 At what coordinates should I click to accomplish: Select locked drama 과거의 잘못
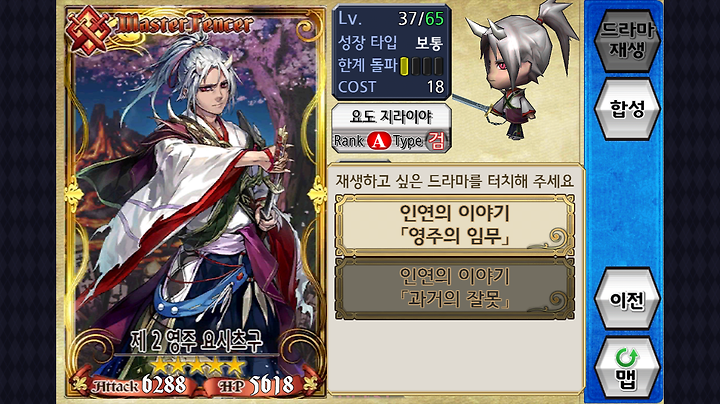pyautogui.click(x=455, y=289)
